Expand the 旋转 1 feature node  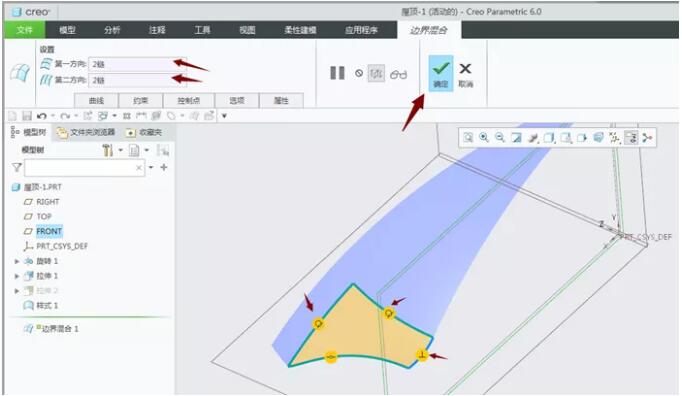17,262
